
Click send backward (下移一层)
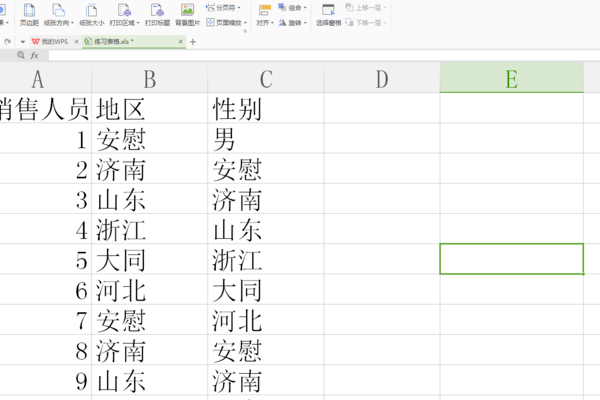[x=365, y=23]
